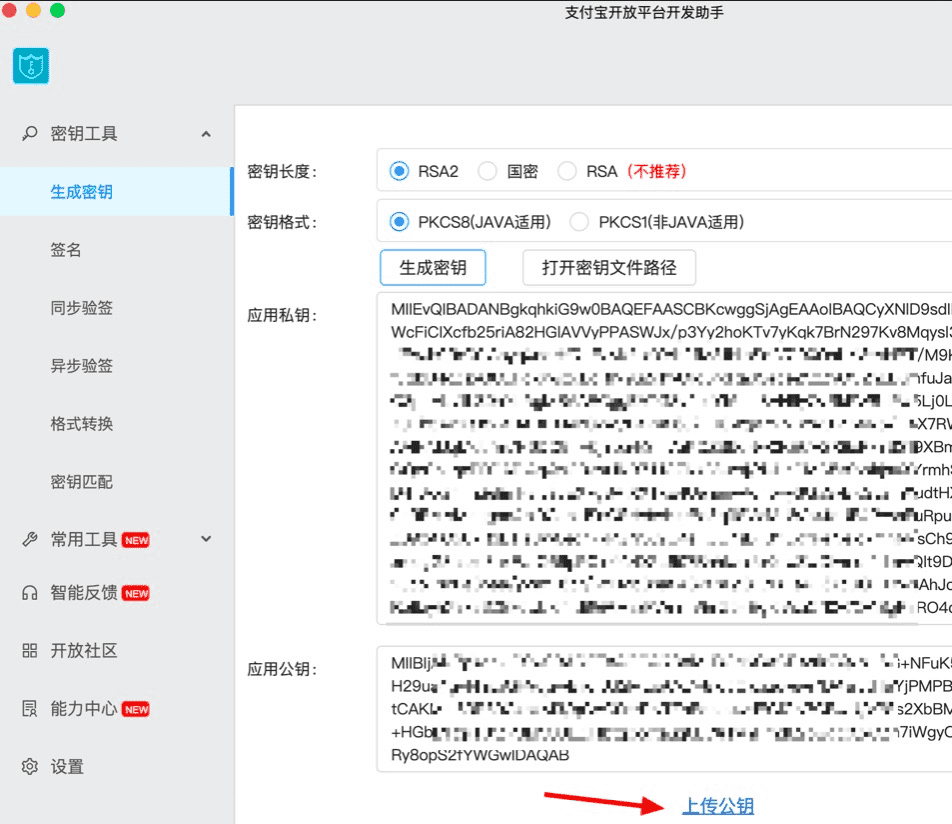Click the gear icon beside 设置
952x824 pixels.
coord(30,766)
